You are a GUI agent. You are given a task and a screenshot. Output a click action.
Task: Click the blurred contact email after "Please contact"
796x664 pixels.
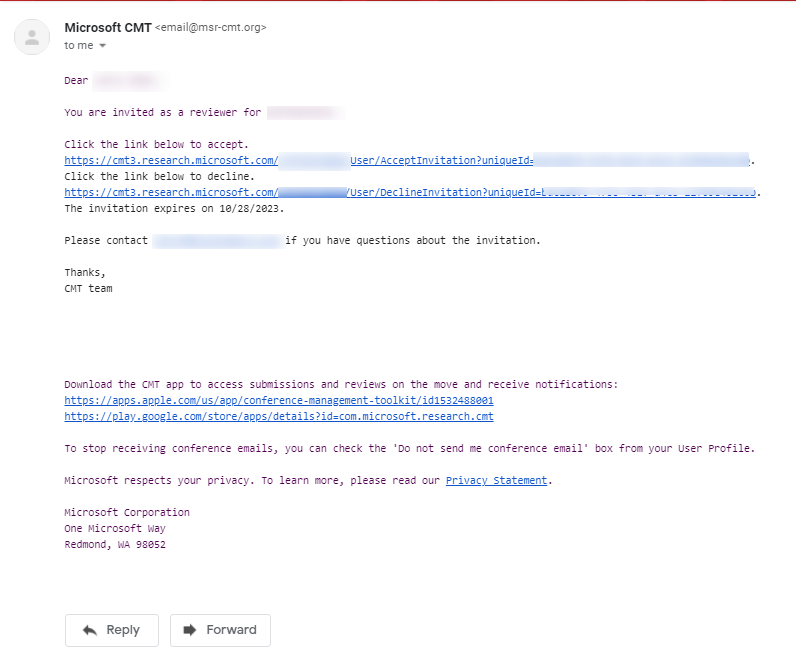[x=217, y=241]
